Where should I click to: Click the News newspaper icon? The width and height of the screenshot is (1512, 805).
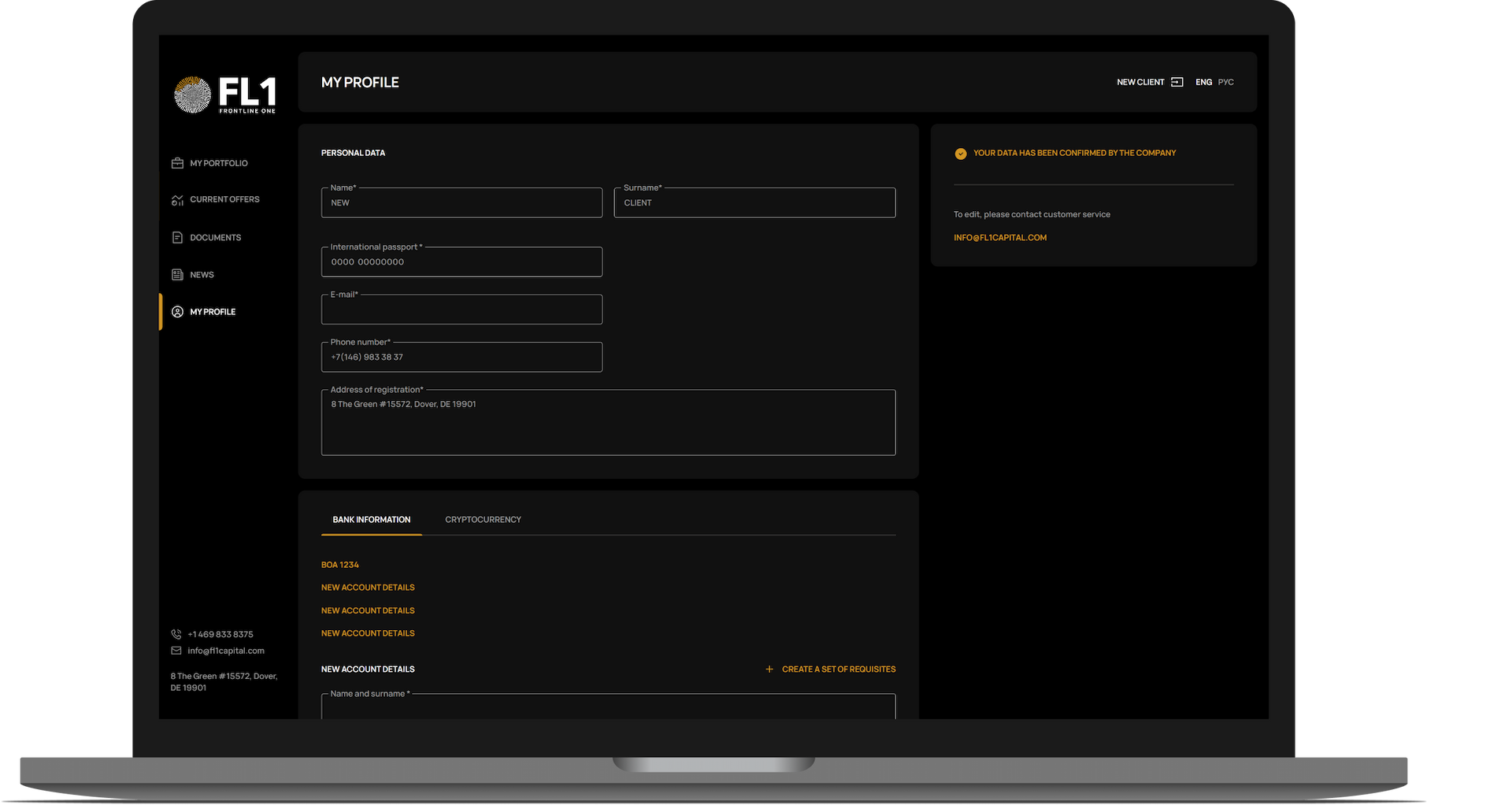click(x=177, y=275)
